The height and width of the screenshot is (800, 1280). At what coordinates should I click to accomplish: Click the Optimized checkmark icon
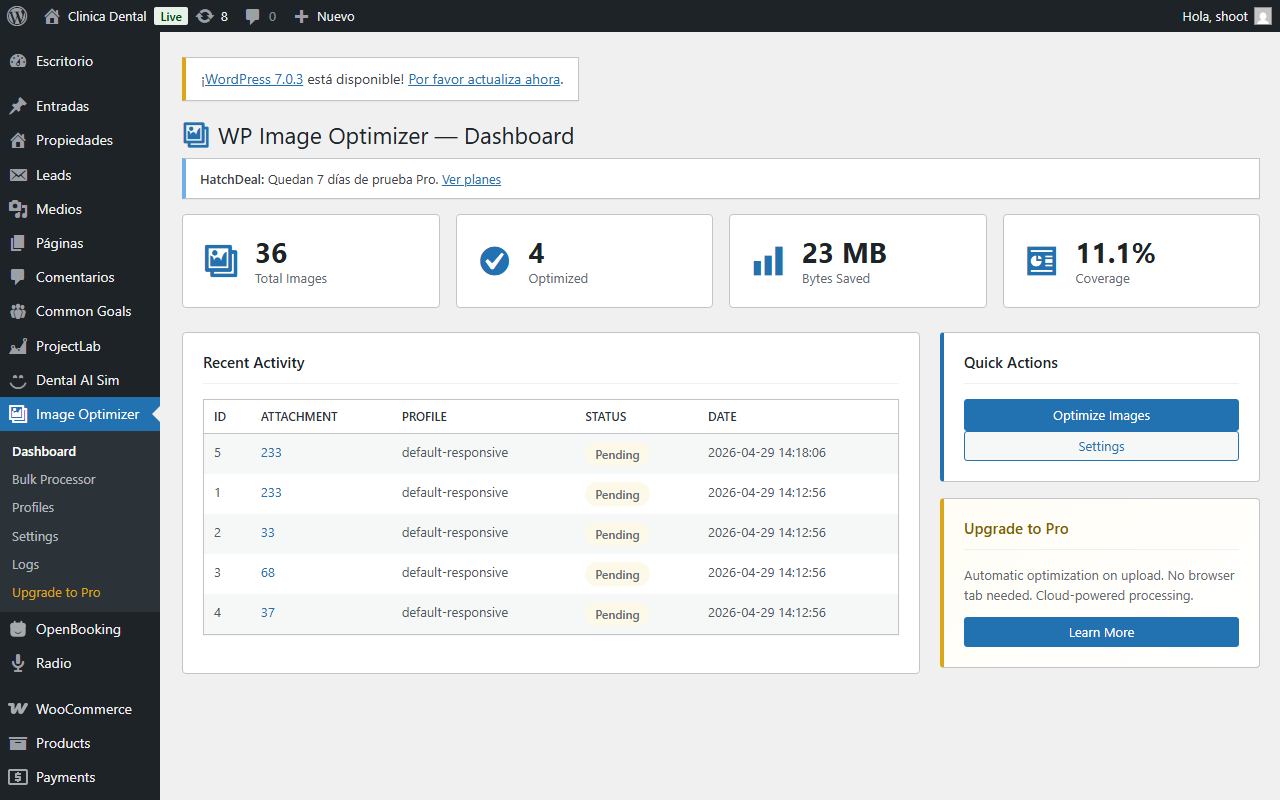point(494,261)
